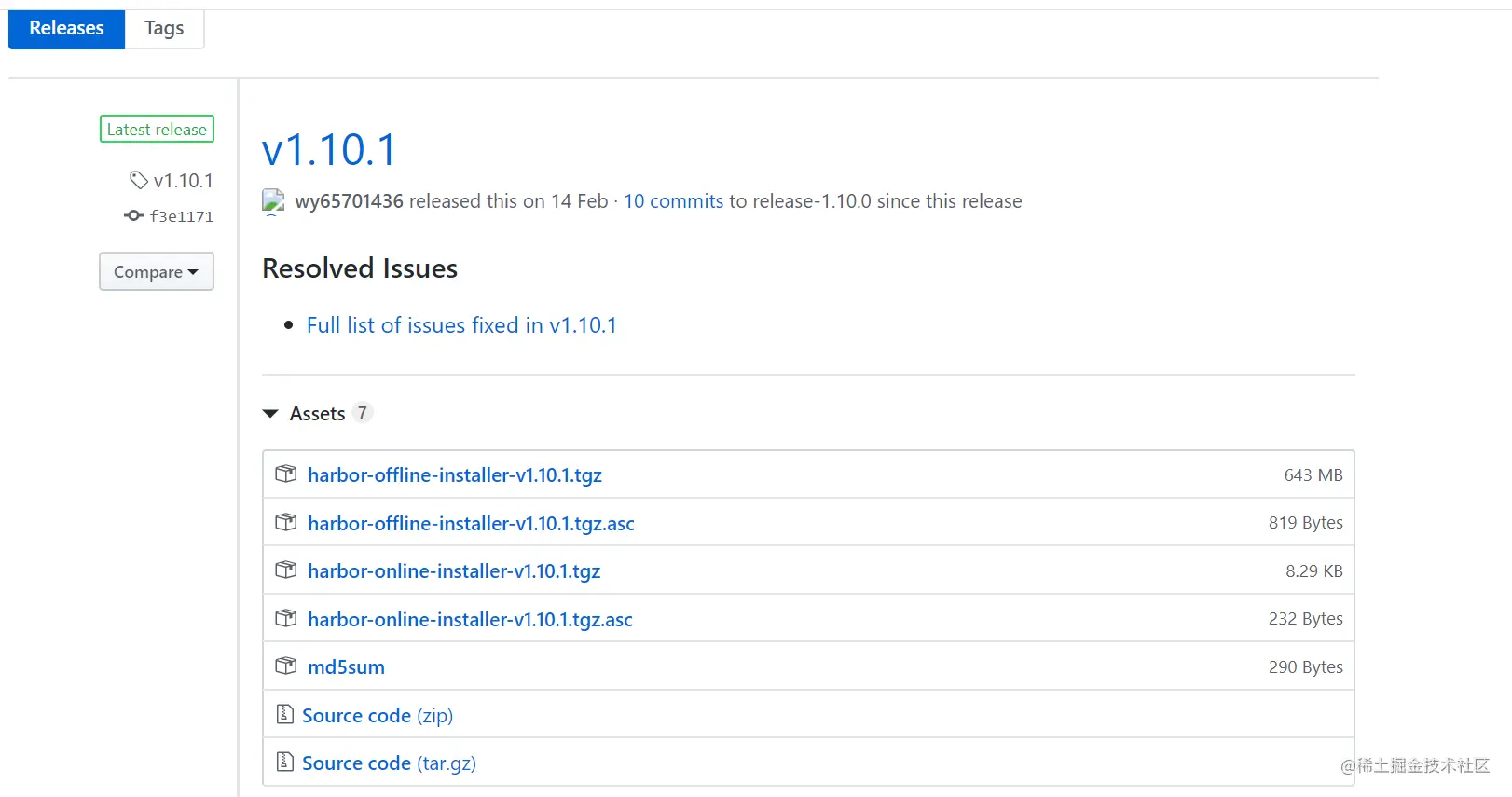This screenshot has height=797, width=1512.
Task: Open the Tags tab
Action: pos(164,28)
